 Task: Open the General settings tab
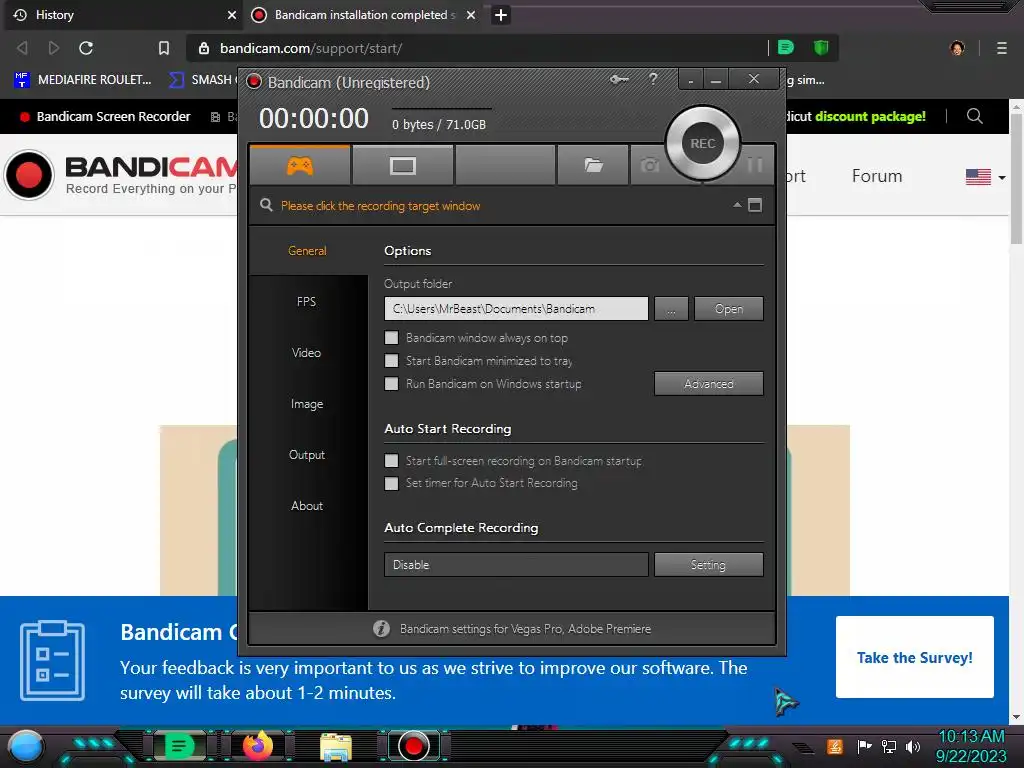point(307,251)
